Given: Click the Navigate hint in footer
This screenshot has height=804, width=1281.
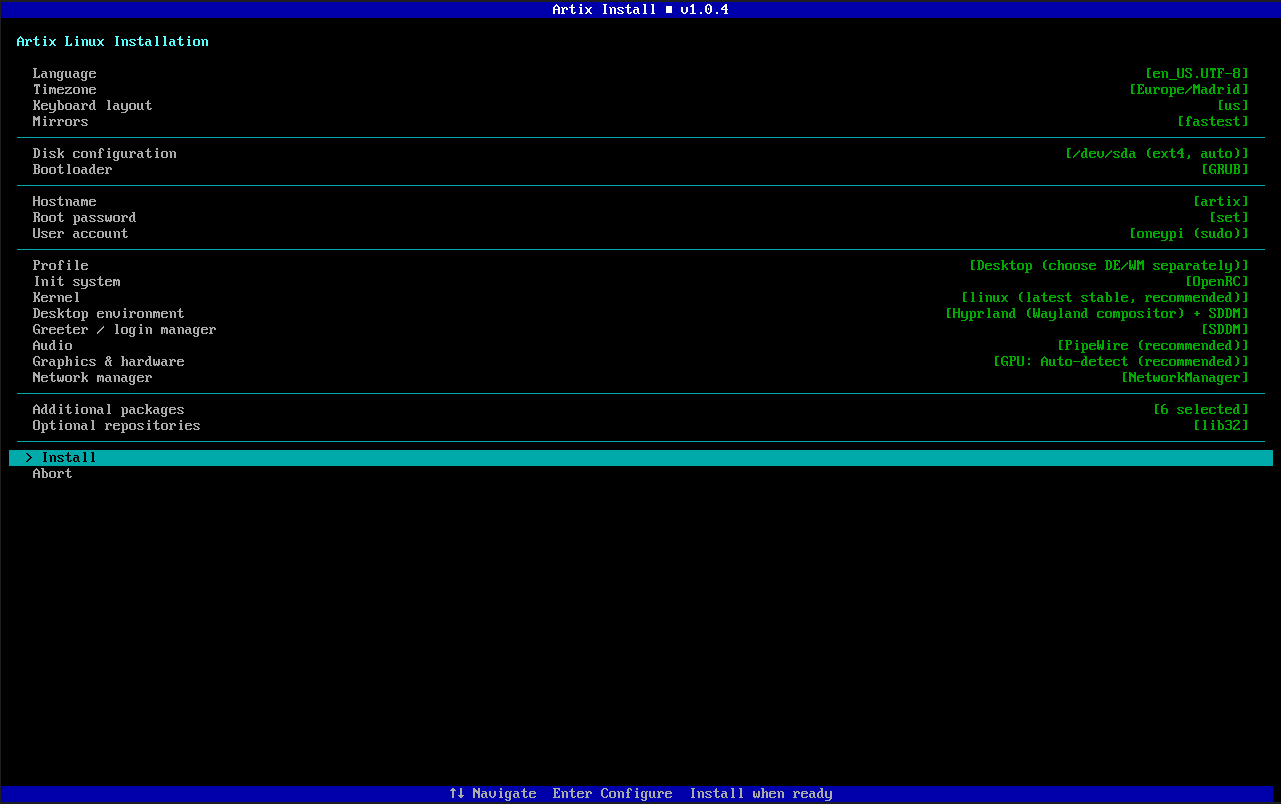Looking at the screenshot, I should pos(493,794).
